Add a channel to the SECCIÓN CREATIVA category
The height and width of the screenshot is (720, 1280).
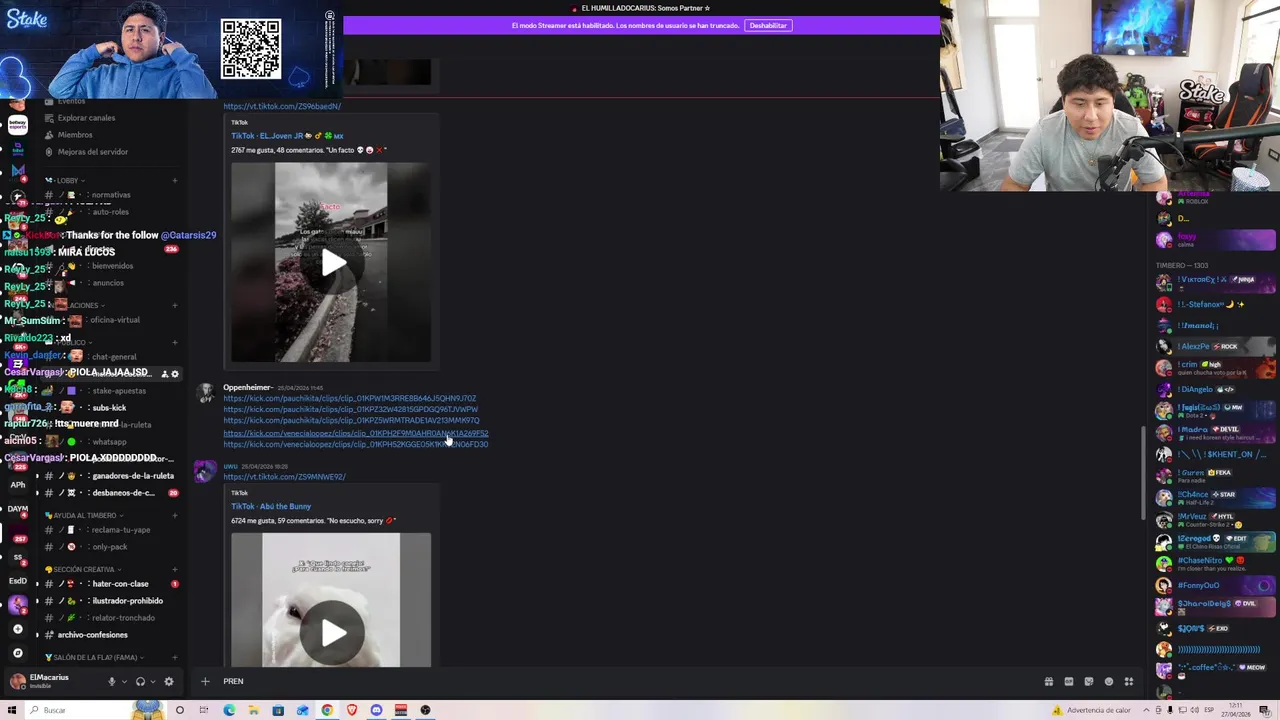[x=175, y=570]
